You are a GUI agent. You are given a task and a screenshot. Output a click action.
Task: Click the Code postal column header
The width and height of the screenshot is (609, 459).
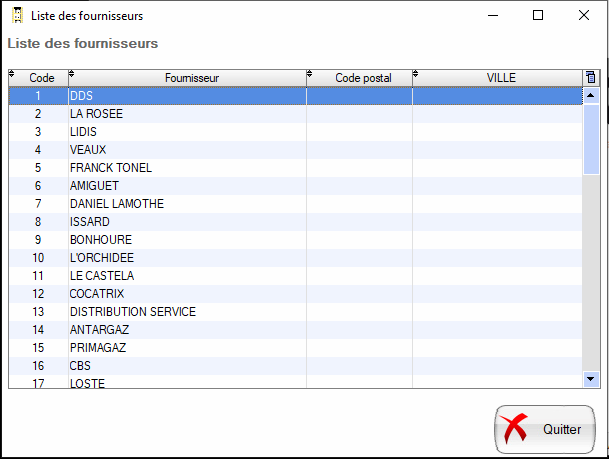(363, 78)
